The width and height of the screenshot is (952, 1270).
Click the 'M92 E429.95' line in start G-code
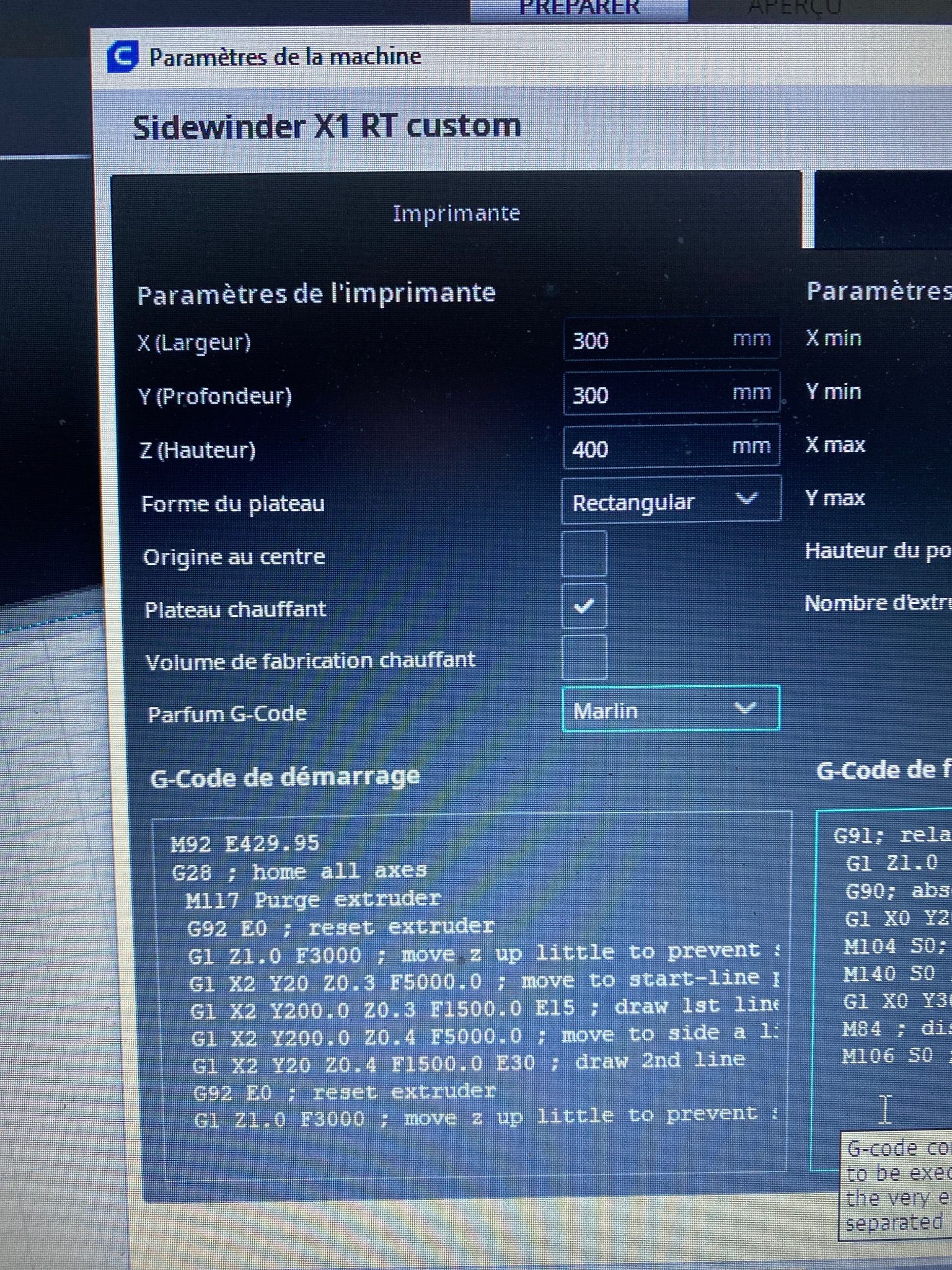[245, 843]
